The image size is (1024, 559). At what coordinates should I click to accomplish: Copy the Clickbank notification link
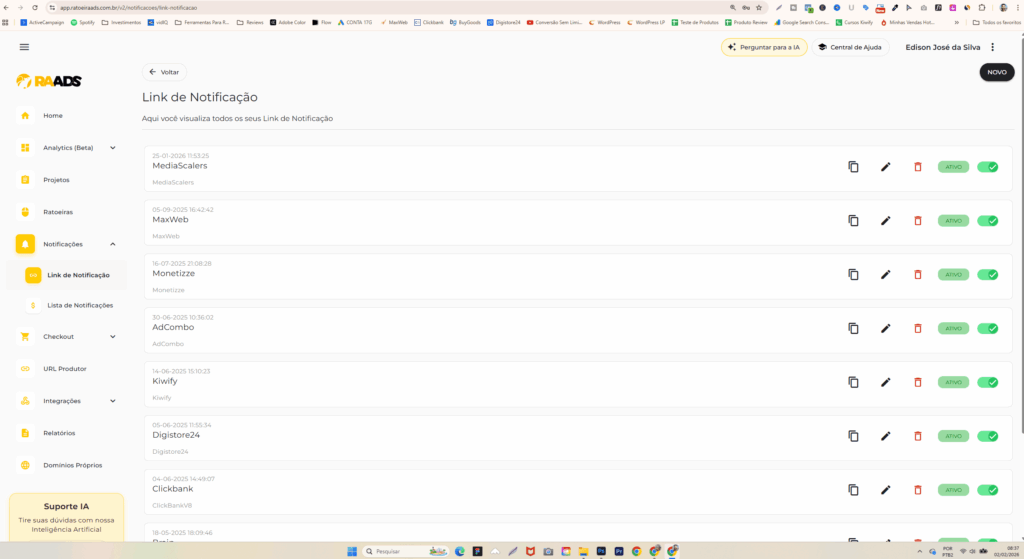tap(853, 490)
